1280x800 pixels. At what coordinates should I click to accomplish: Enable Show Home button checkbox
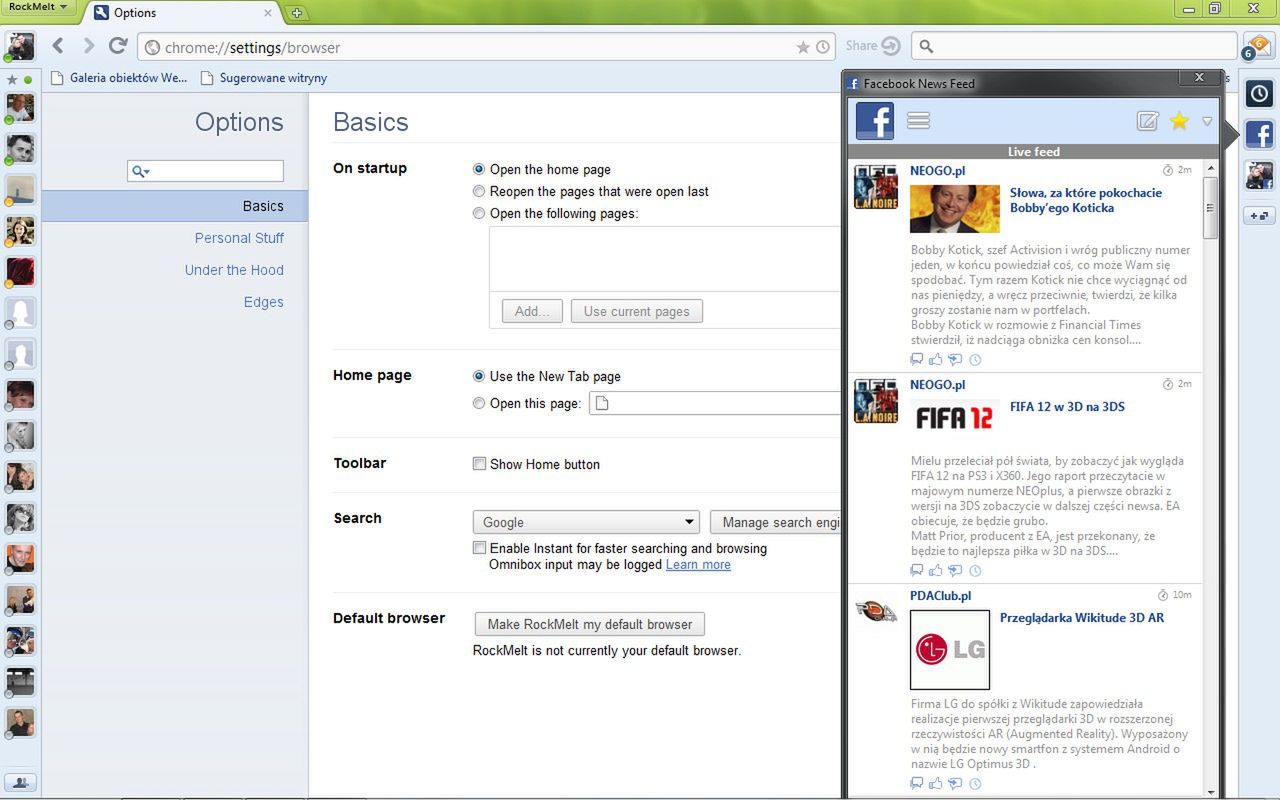pyautogui.click(x=479, y=464)
